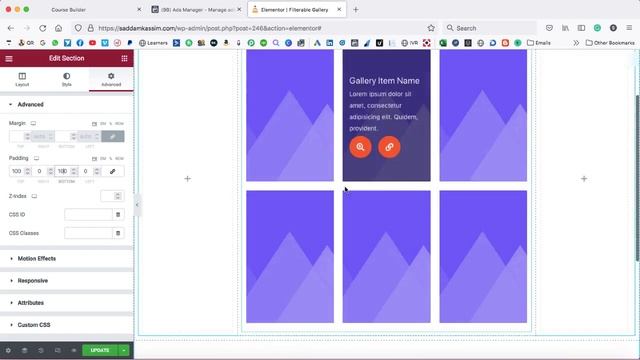Click the CSS Classes text field
Viewport: 640px width, 360px height.
88,233
